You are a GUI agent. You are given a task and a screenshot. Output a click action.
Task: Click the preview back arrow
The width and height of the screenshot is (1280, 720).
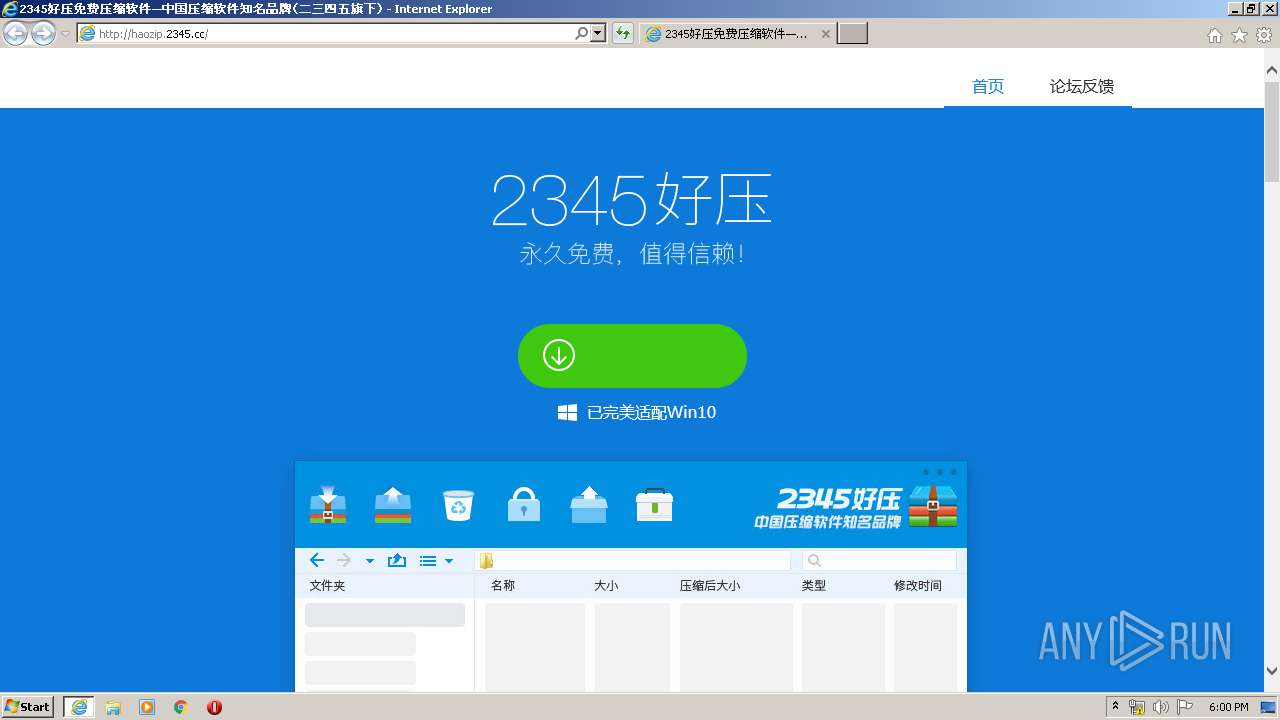point(317,560)
